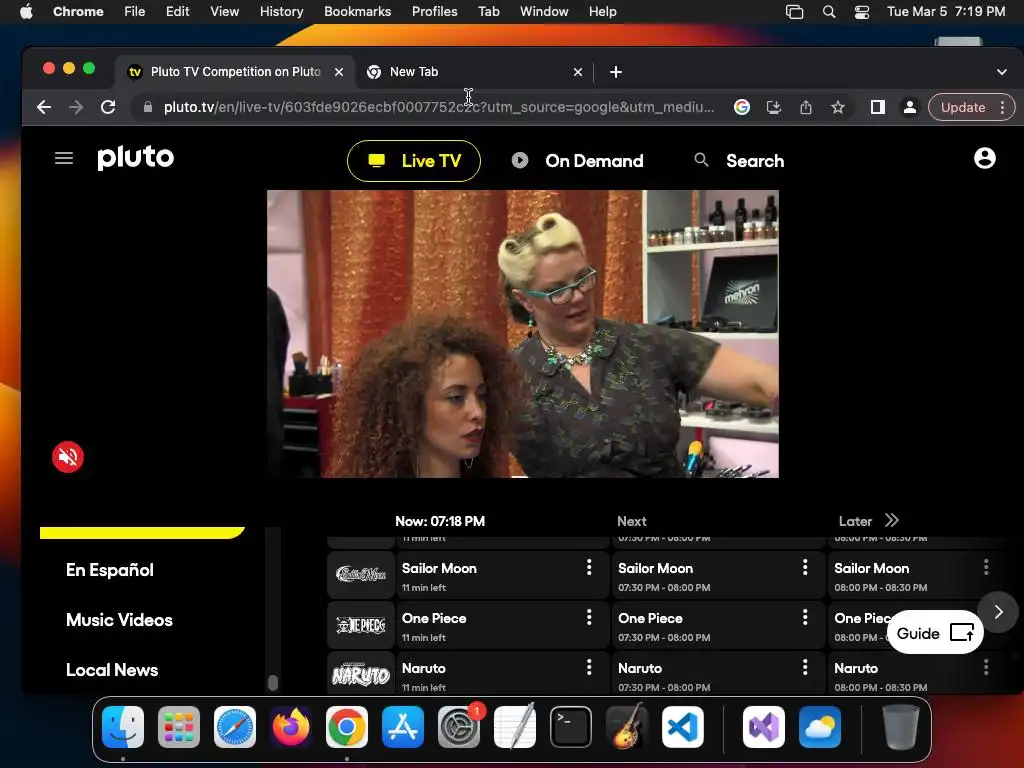1024x768 pixels.
Task: Click the pluto logo
Action: click(x=136, y=157)
